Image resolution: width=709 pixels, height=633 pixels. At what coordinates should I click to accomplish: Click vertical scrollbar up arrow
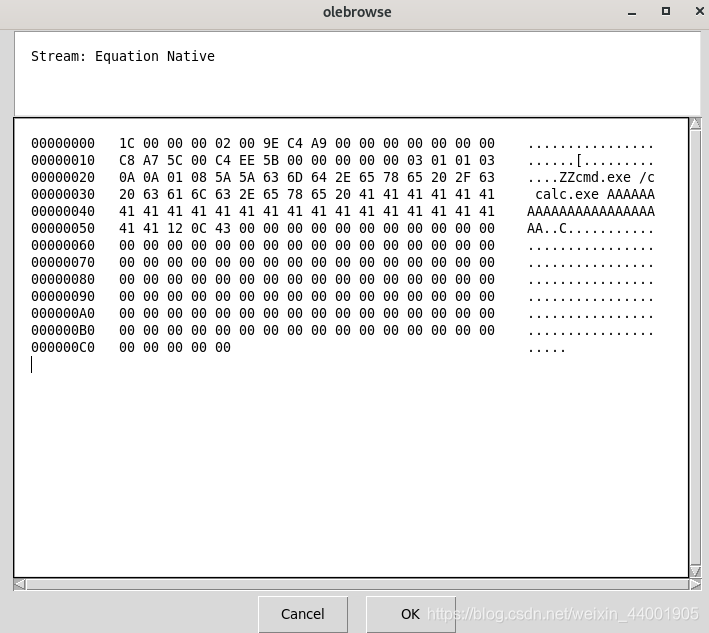[x=695, y=123]
